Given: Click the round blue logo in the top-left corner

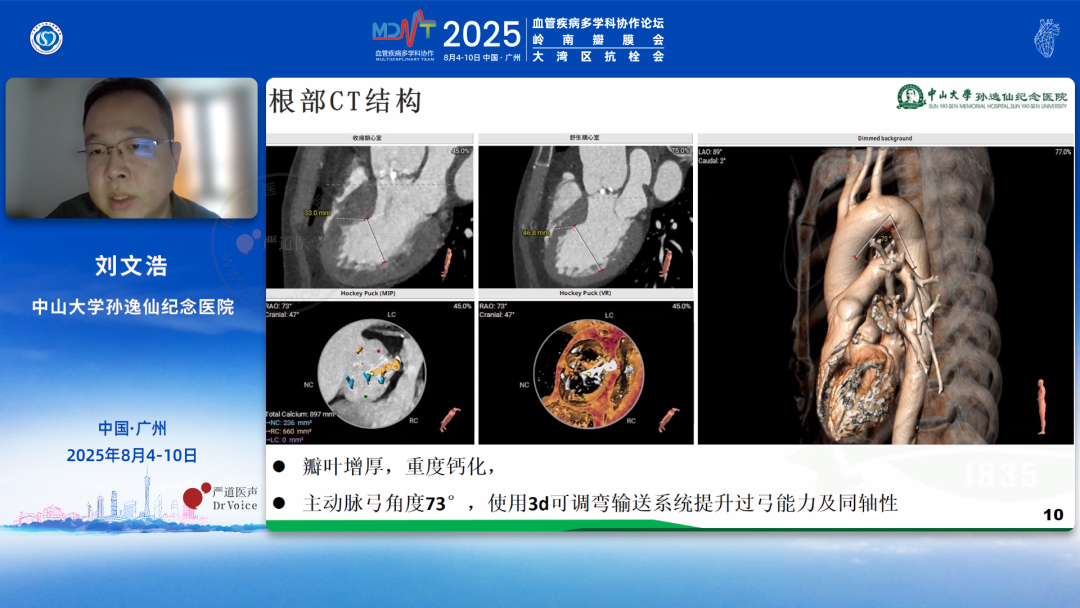Looking at the screenshot, I should pyautogui.click(x=46, y=38).
